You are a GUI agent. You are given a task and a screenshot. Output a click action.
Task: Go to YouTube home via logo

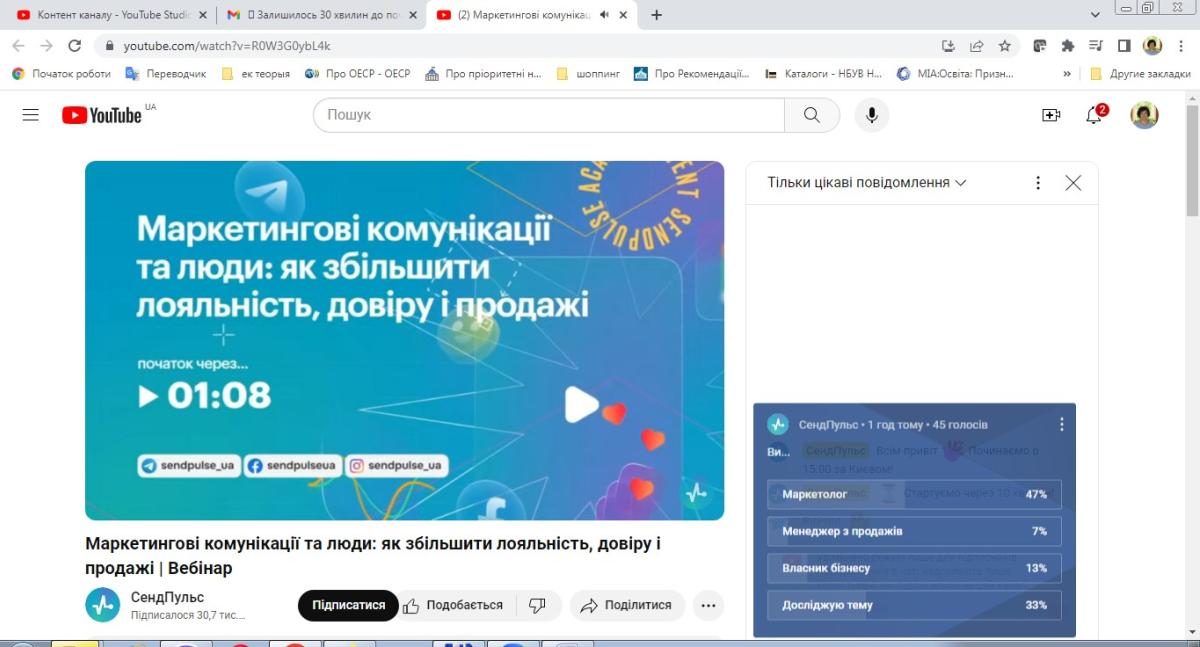tap(102, 115)
